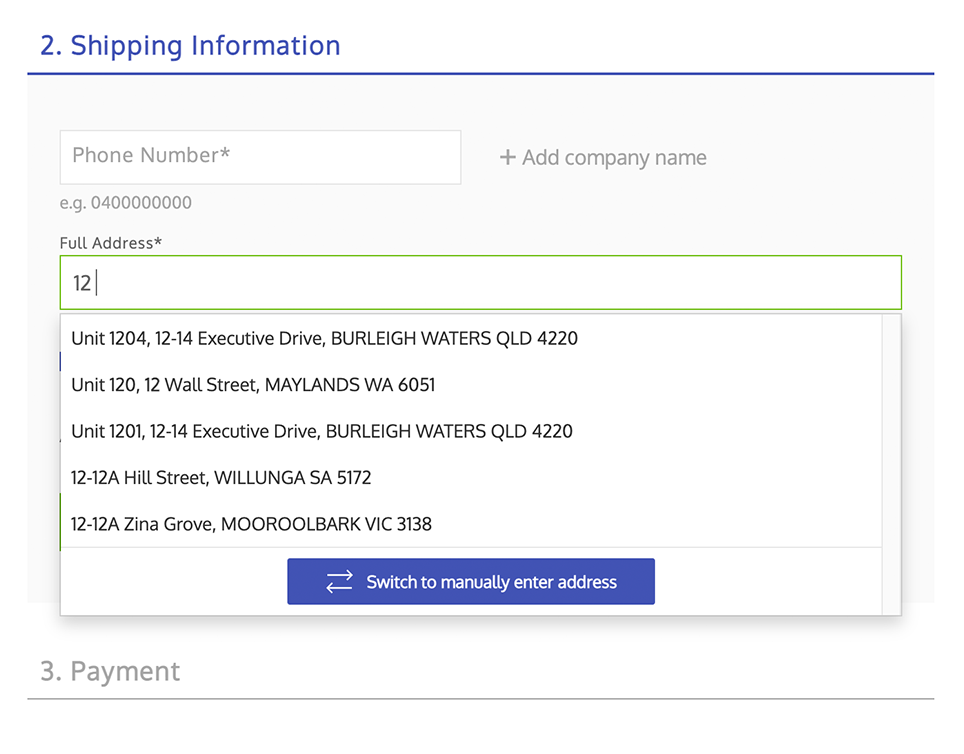Choose the 12-12A Zina Grove, MOOROOLBARK address
Viewport: 964px width, 754px height.
click(x=251, y=524)
